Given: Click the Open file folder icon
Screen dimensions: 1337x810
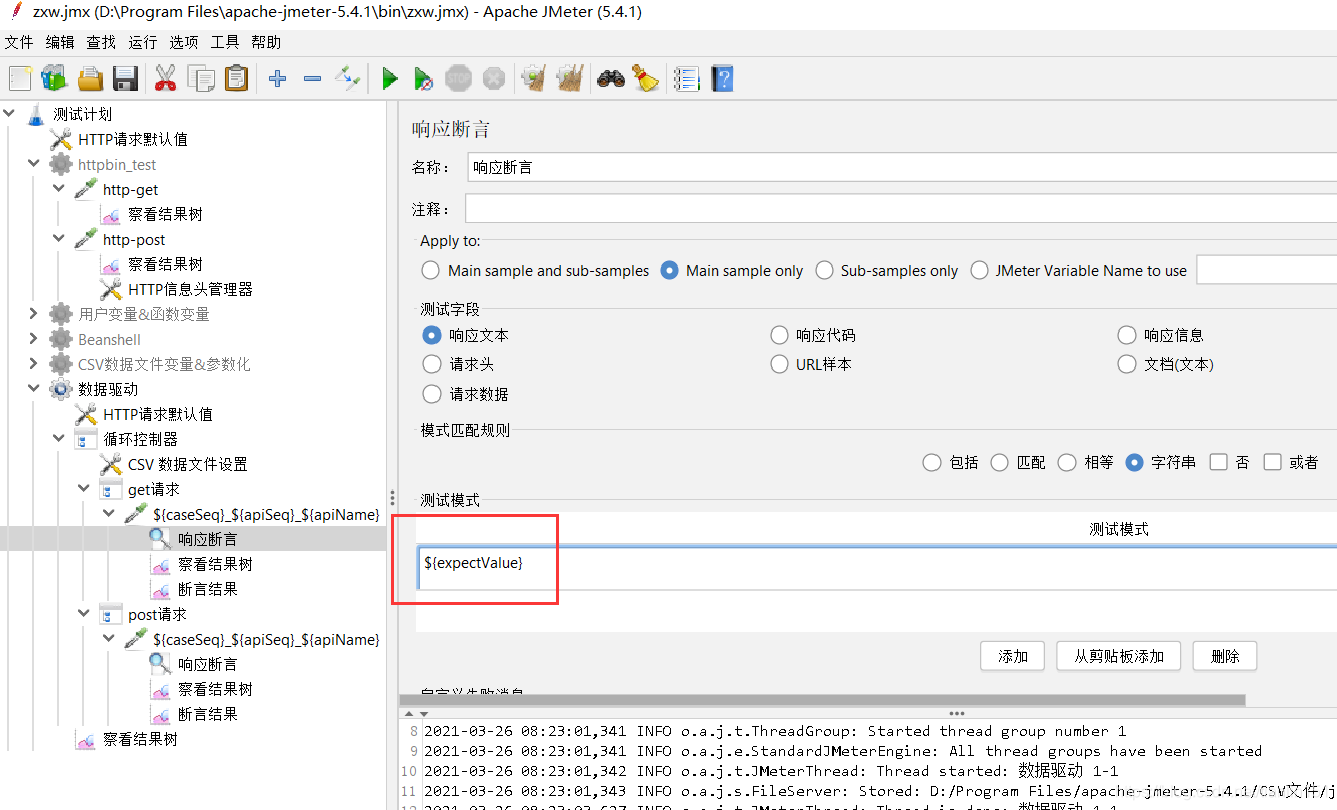Looking at the screenshot, I should coord(90,78).
